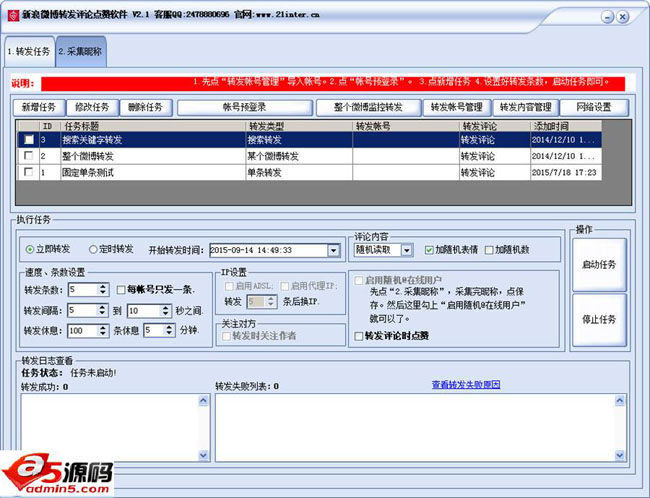Minimize the window with the title bar button
The height and width of the screenshot is (498, 650).
(607, 17)
